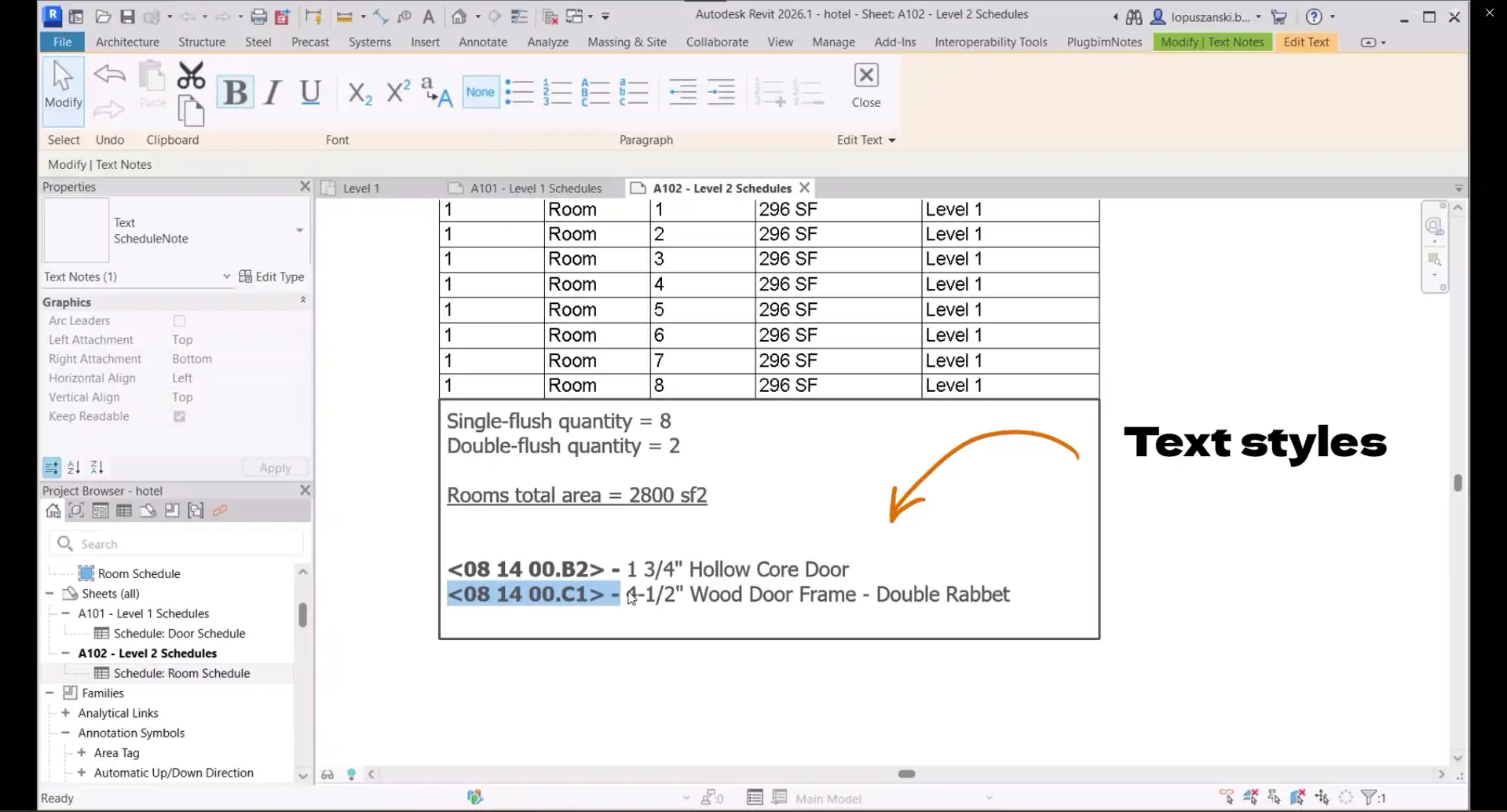The image size is (1507, 812).
Task: Click the Undo arrow in ribbon
Action: point(109,75)
